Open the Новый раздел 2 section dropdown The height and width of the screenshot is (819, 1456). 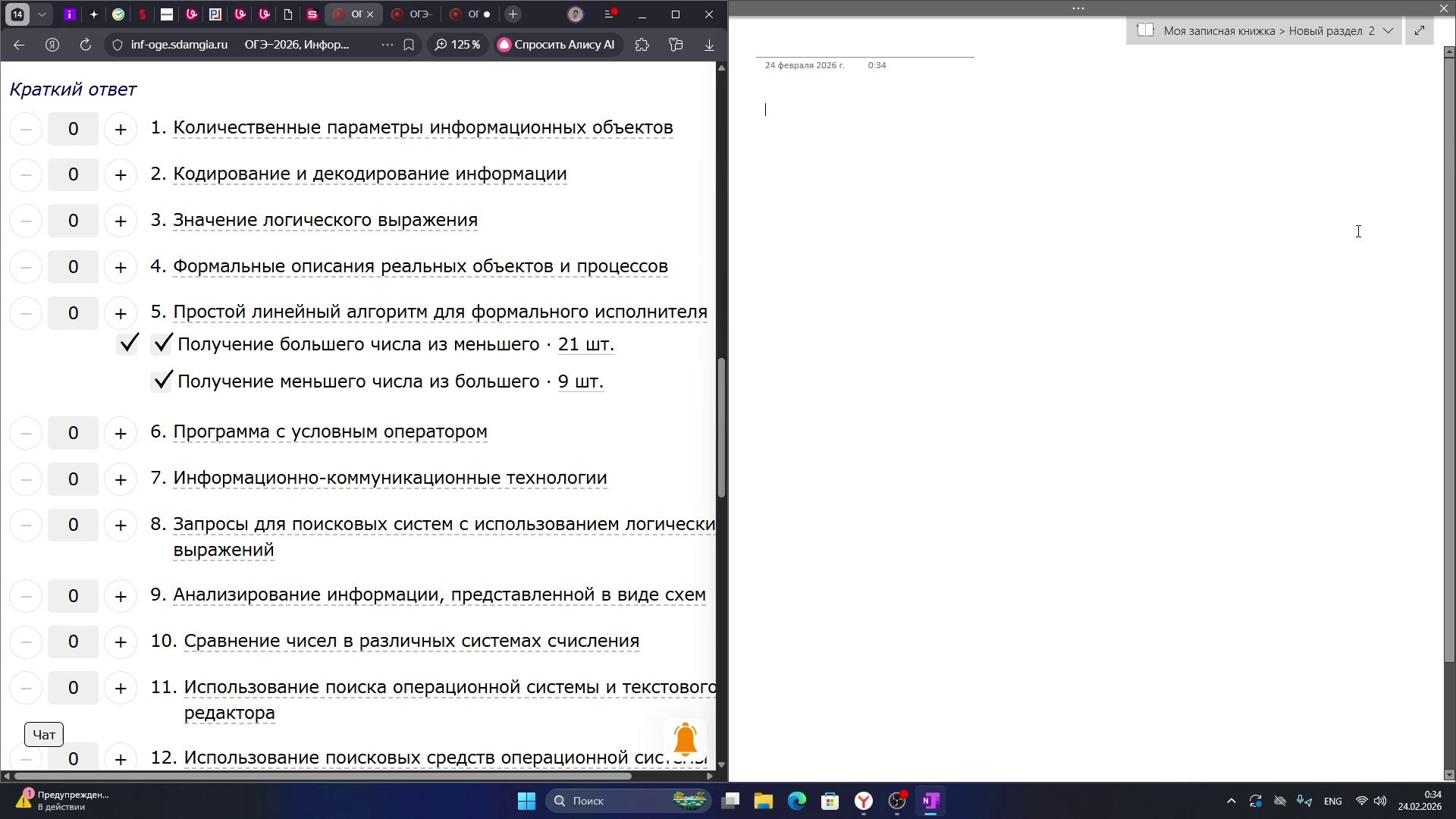1389,30
